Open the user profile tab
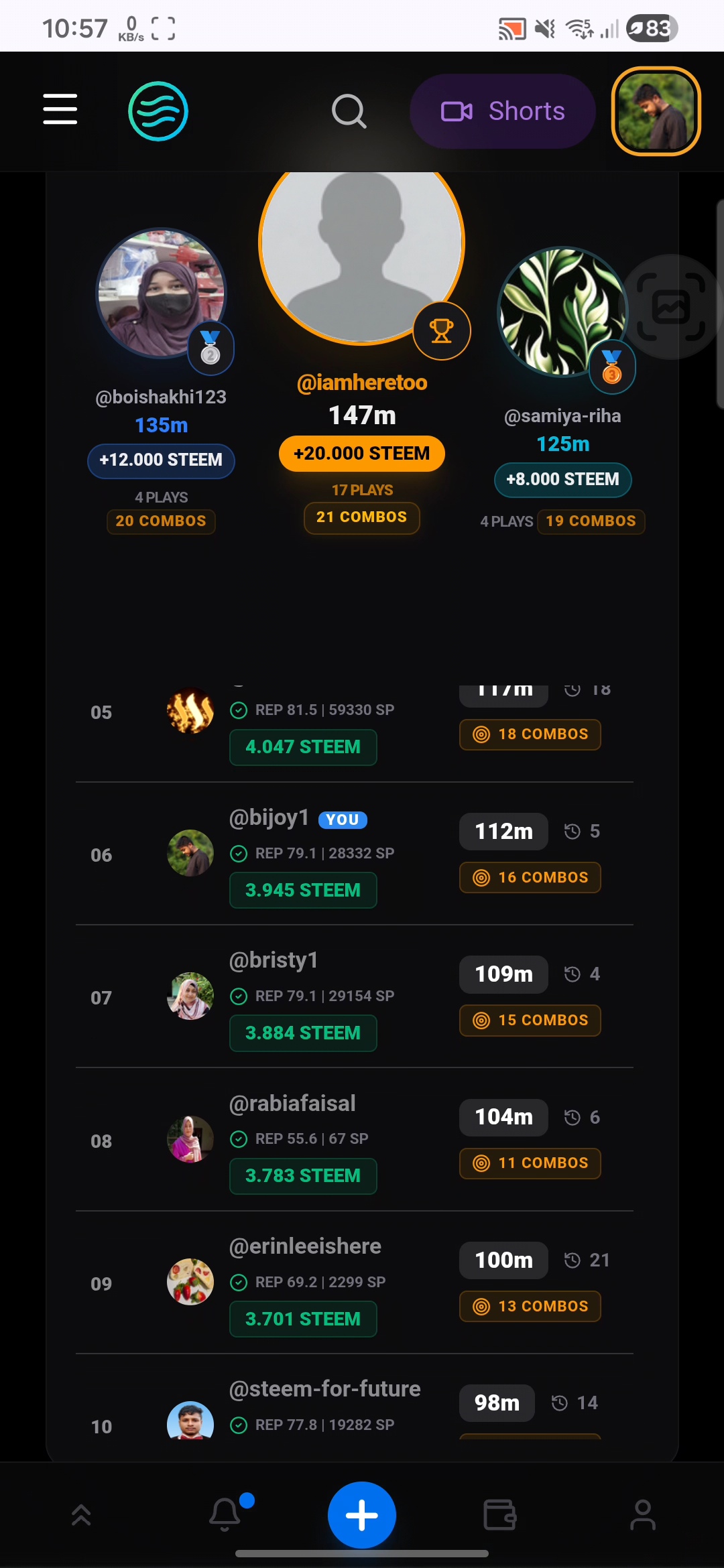The height and width of the screenshot is (1568, 724). click(643, 1515)
